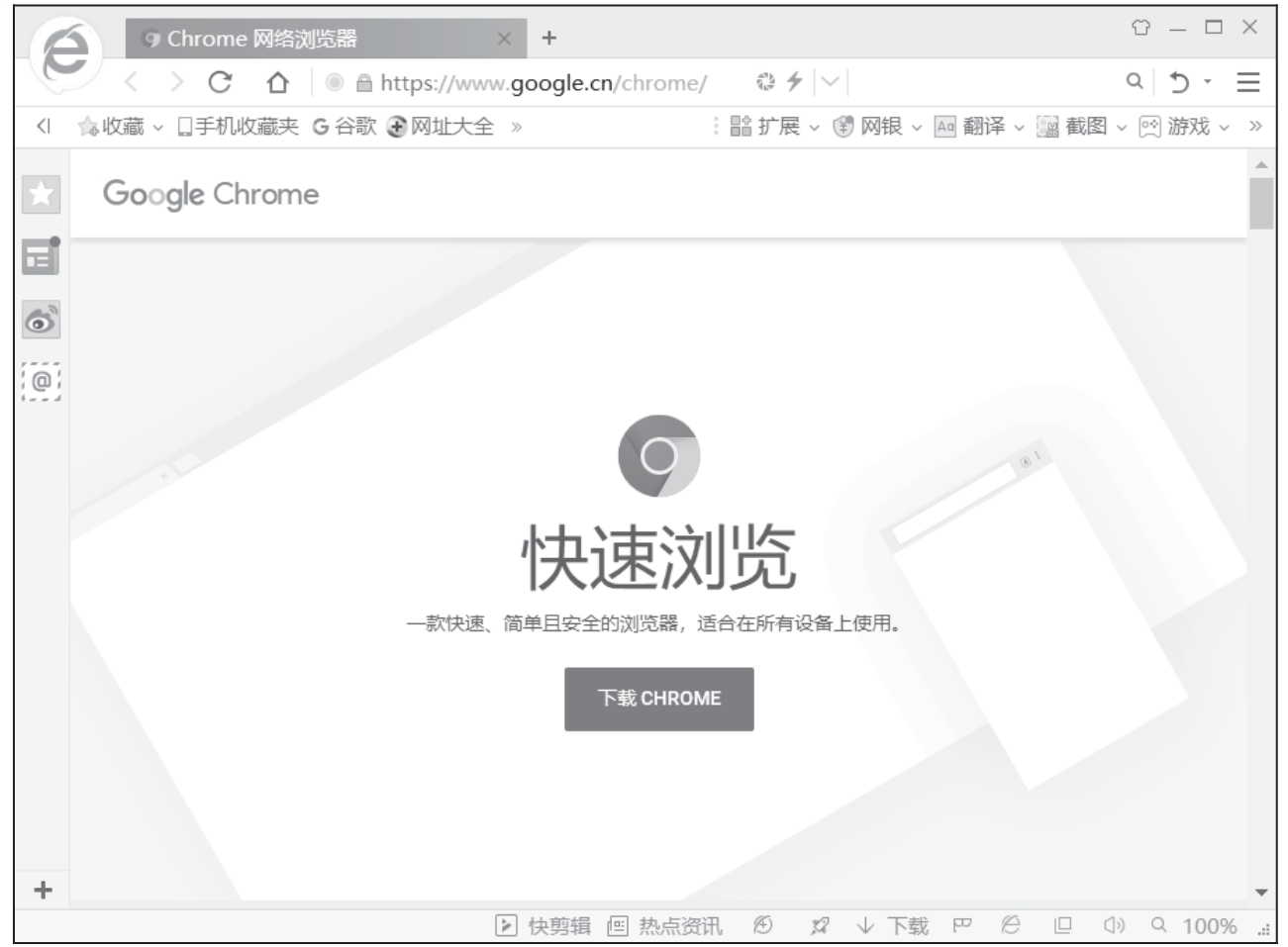
Task: Open the sidebar favorites star icon
Action: click(x=41, y=194)
